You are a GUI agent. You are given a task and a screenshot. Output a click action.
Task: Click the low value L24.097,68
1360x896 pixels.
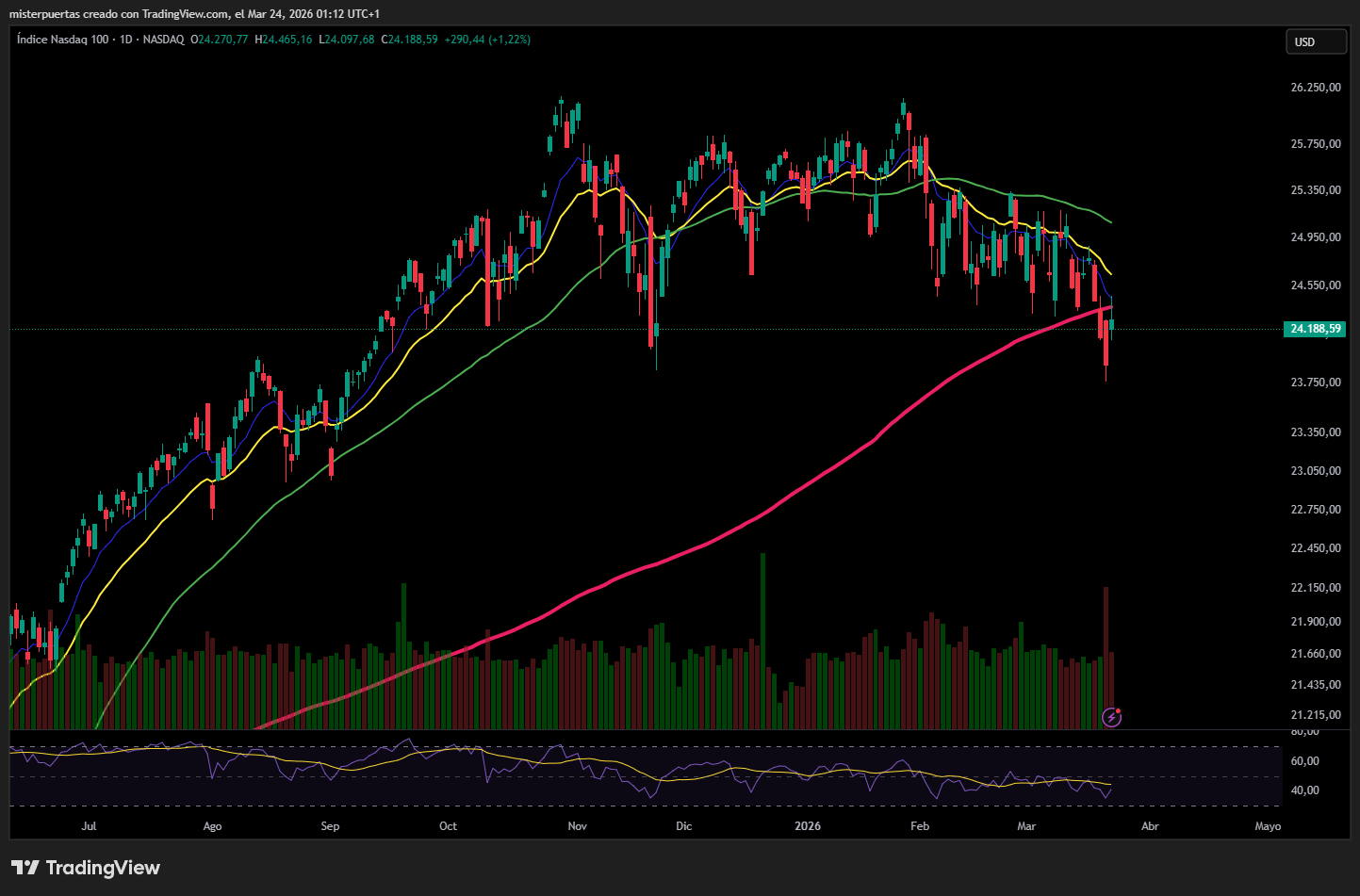click(347, 40)
